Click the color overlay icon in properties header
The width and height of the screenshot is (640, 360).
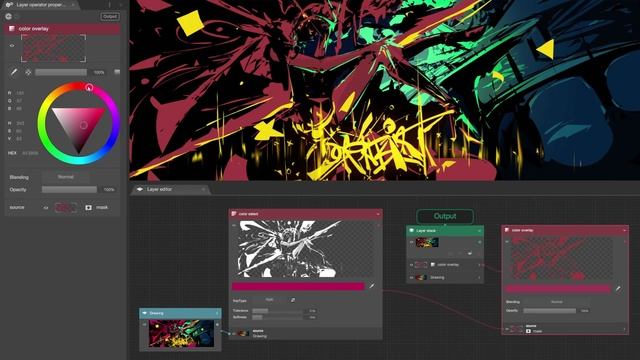11,29
